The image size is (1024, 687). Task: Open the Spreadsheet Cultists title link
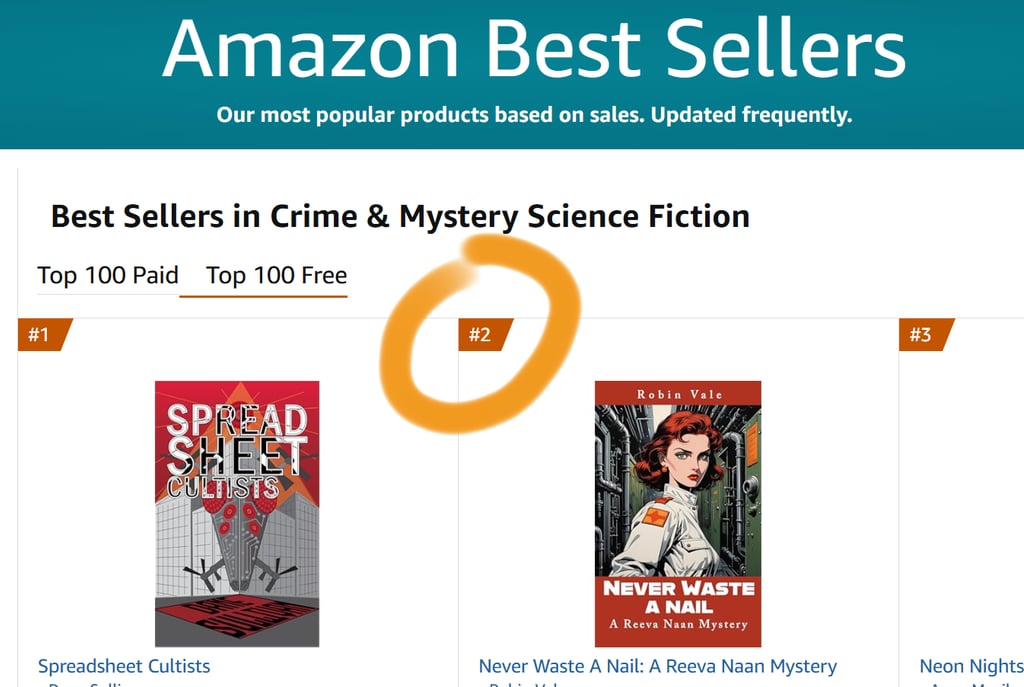[124, 666]
